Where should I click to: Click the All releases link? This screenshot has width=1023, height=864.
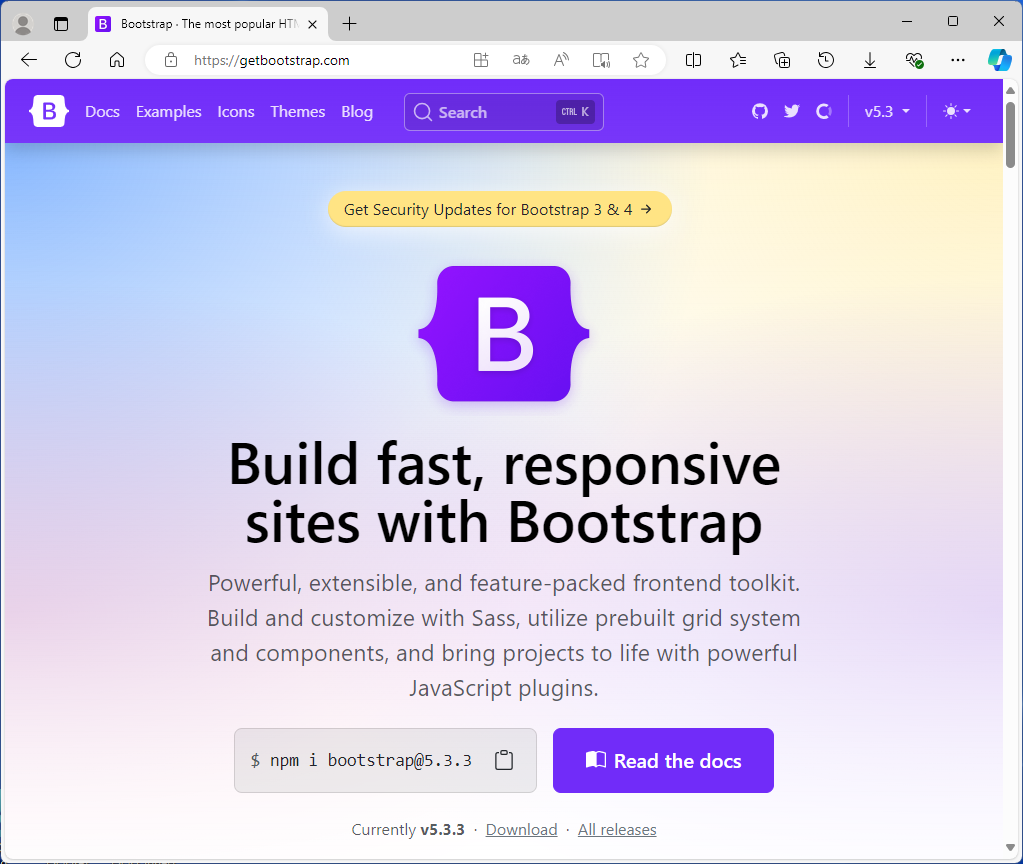point(617,829)
